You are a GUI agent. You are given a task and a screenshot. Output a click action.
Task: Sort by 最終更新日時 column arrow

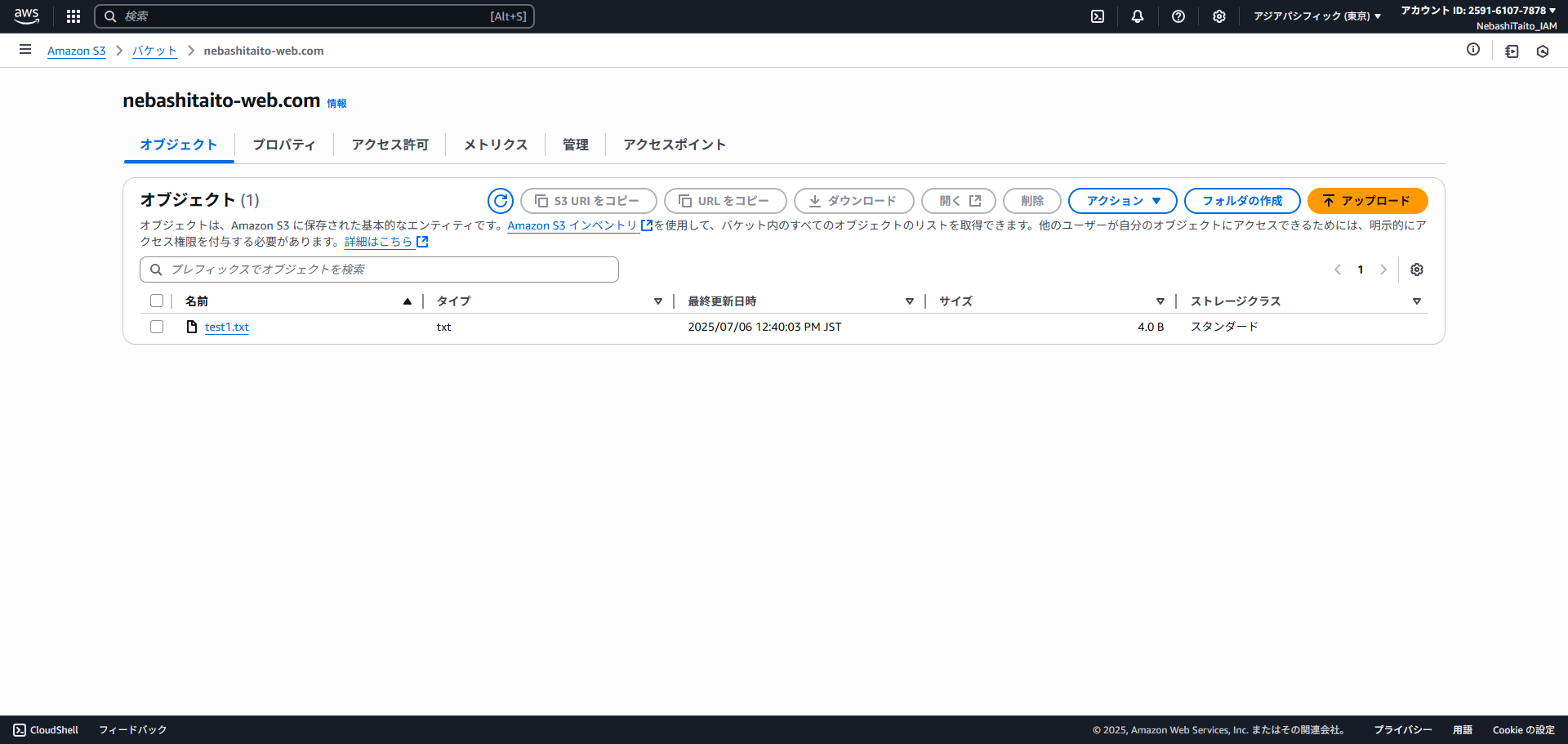[910, 301]
